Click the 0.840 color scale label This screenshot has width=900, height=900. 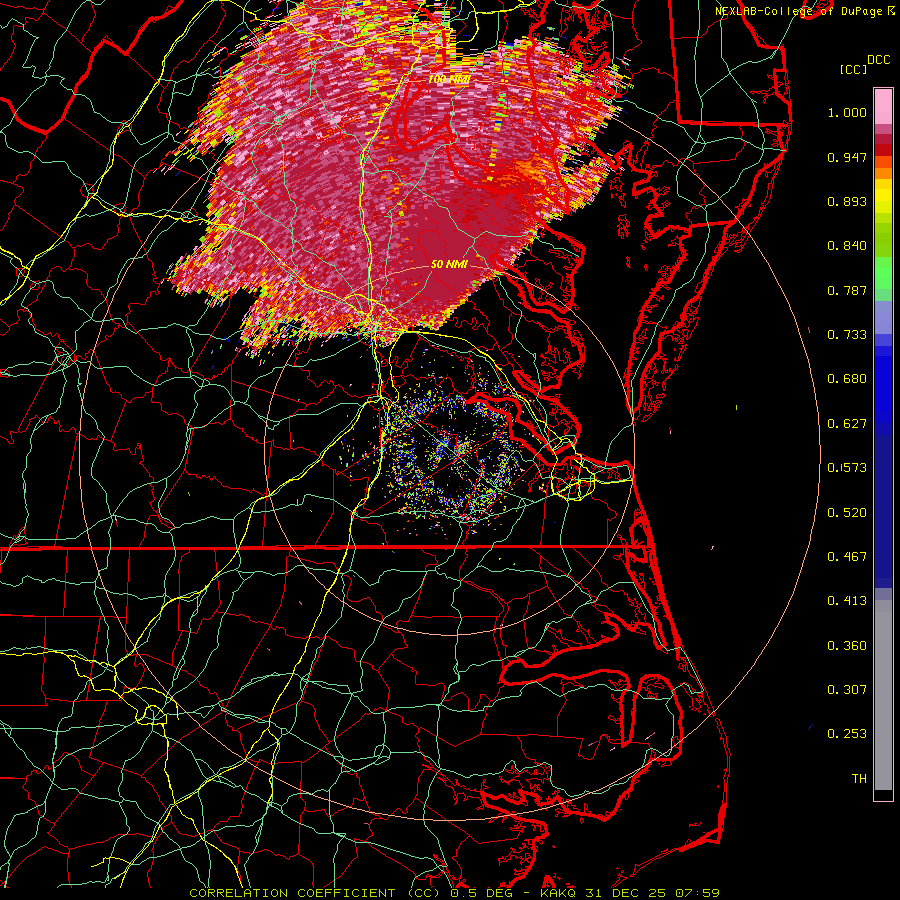[847, 246]
